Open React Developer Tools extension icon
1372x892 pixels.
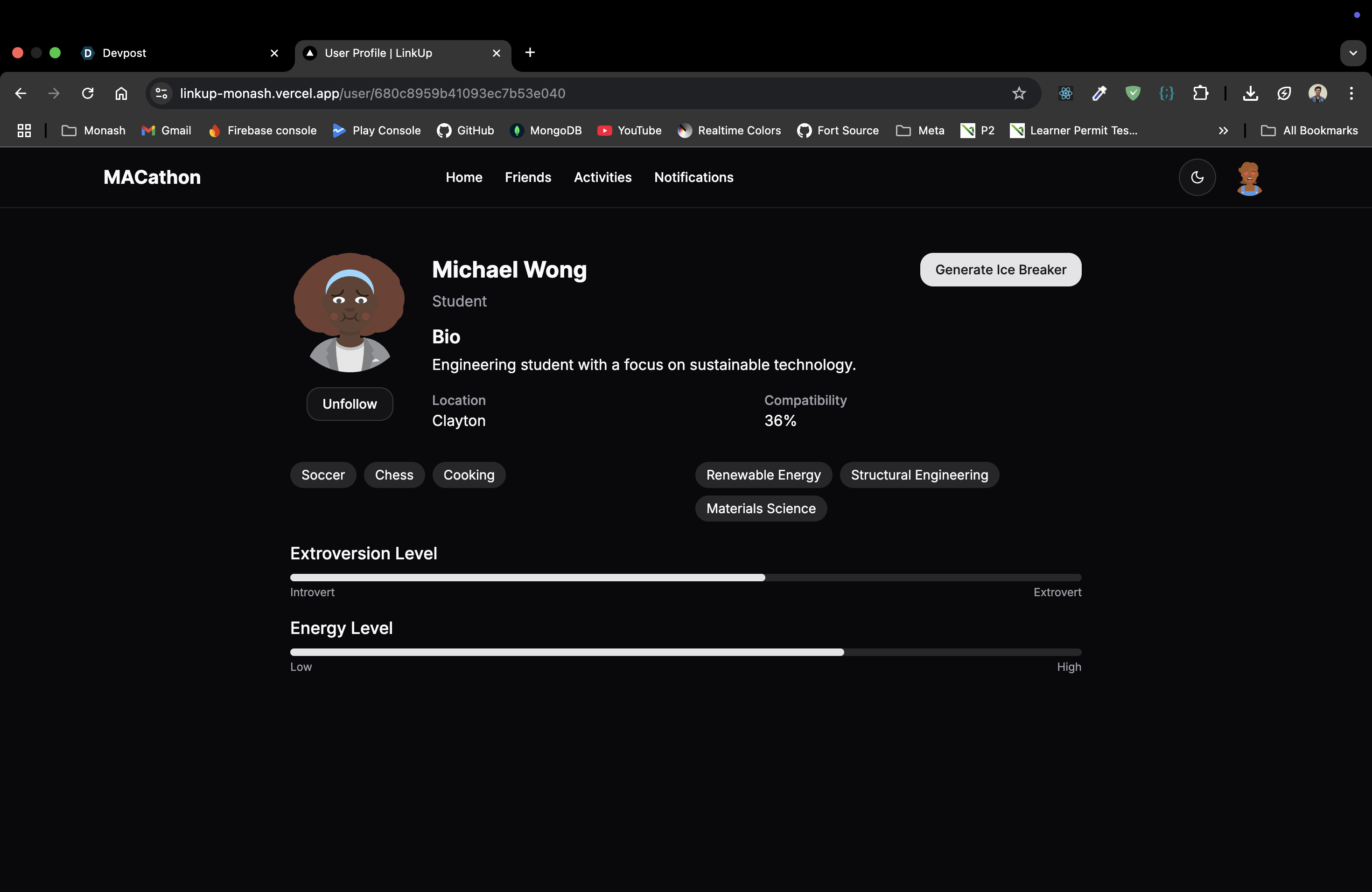1065,93
